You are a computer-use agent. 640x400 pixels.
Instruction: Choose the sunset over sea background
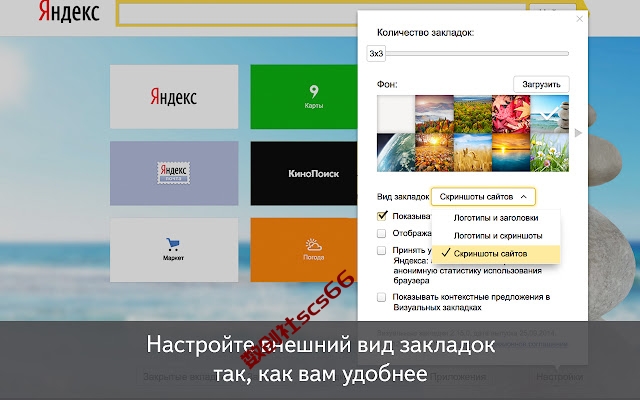point(511,152)
